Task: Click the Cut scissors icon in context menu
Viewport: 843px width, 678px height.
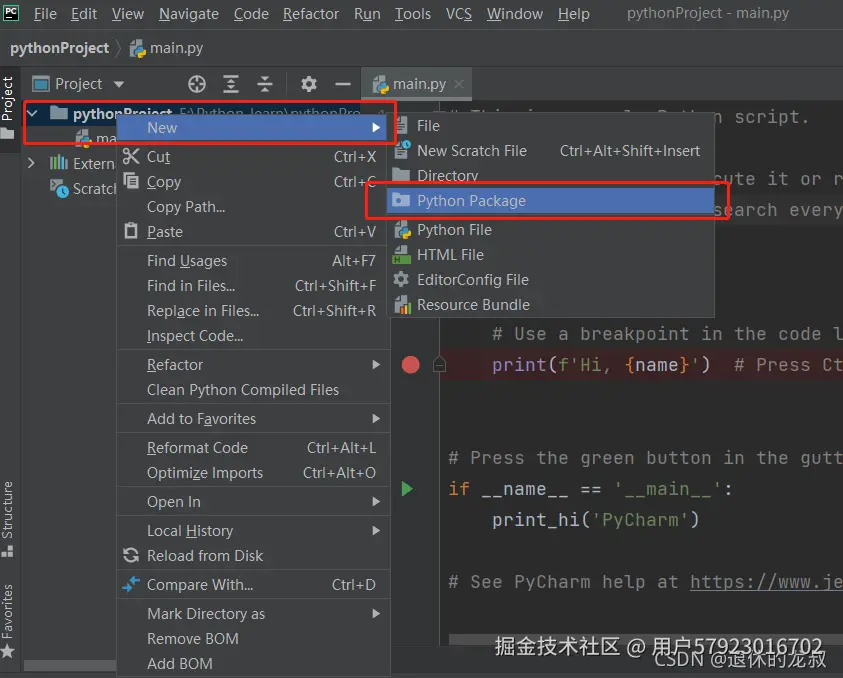Action: (131, 156)
